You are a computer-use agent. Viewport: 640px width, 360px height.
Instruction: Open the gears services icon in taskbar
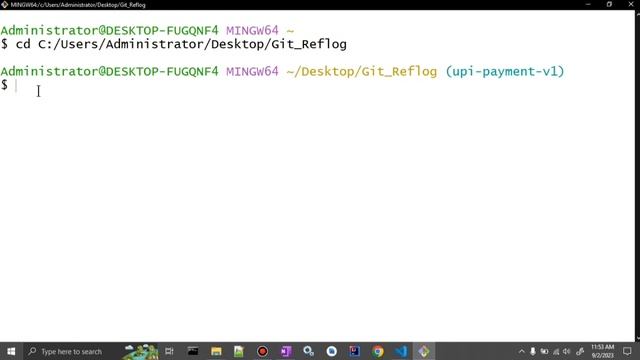point(308,351)
